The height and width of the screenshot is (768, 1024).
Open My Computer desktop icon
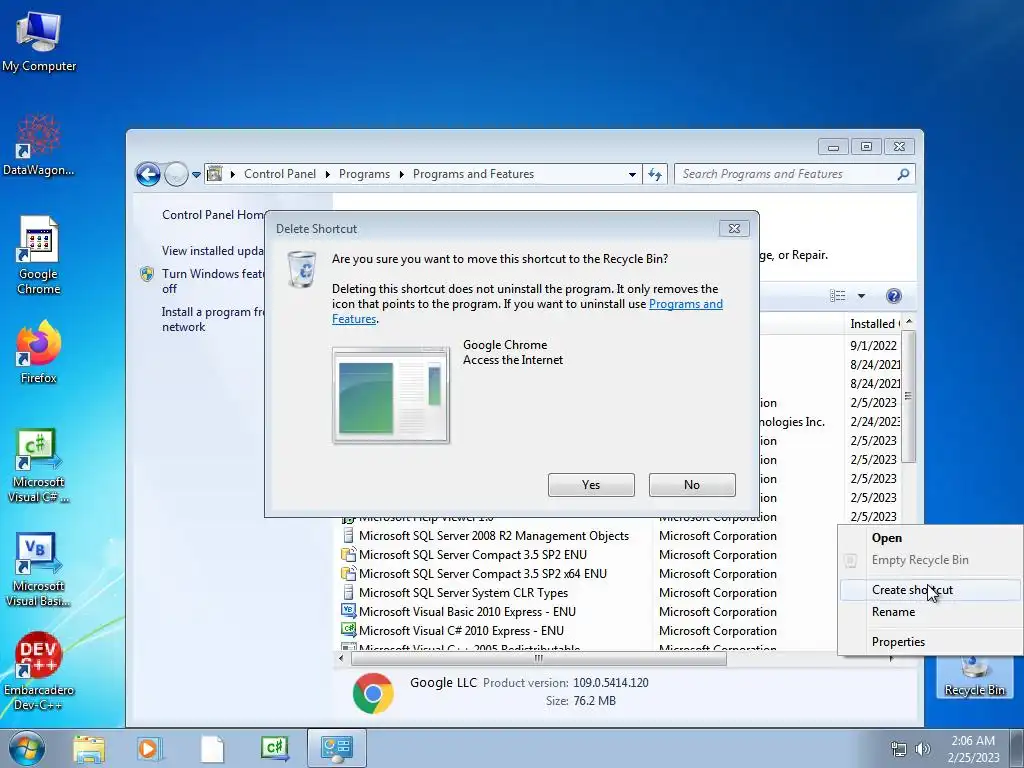coord(39,42)
